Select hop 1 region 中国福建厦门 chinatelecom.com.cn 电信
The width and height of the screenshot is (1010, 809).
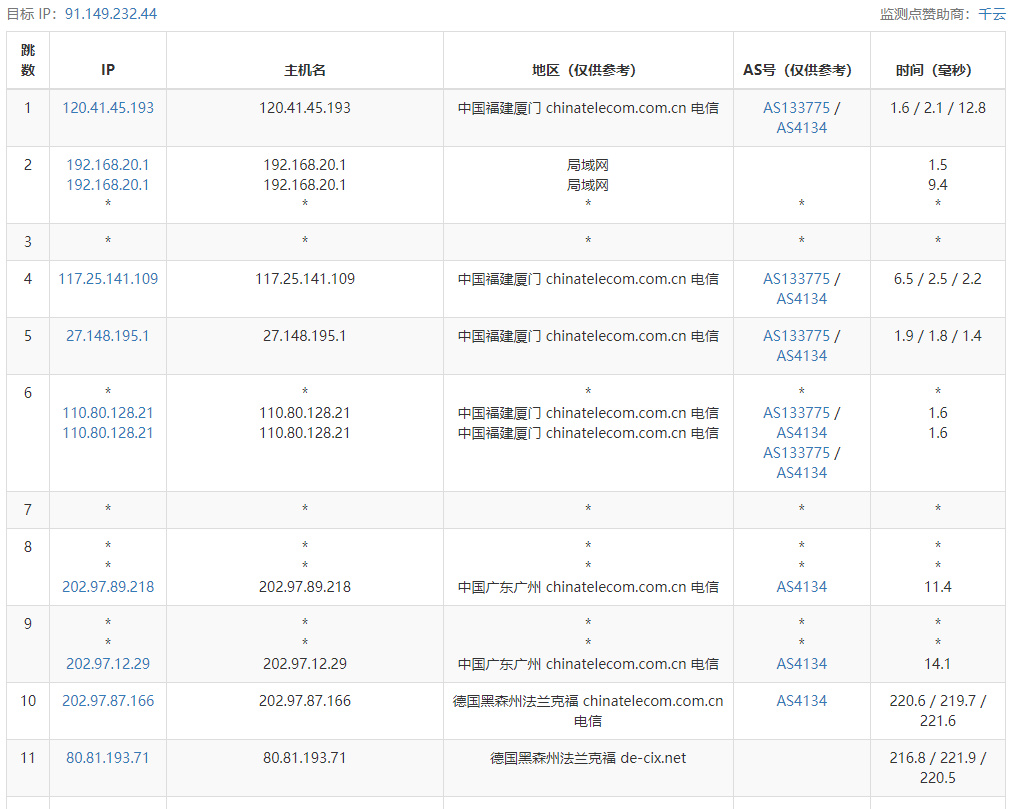coord(588,108)
